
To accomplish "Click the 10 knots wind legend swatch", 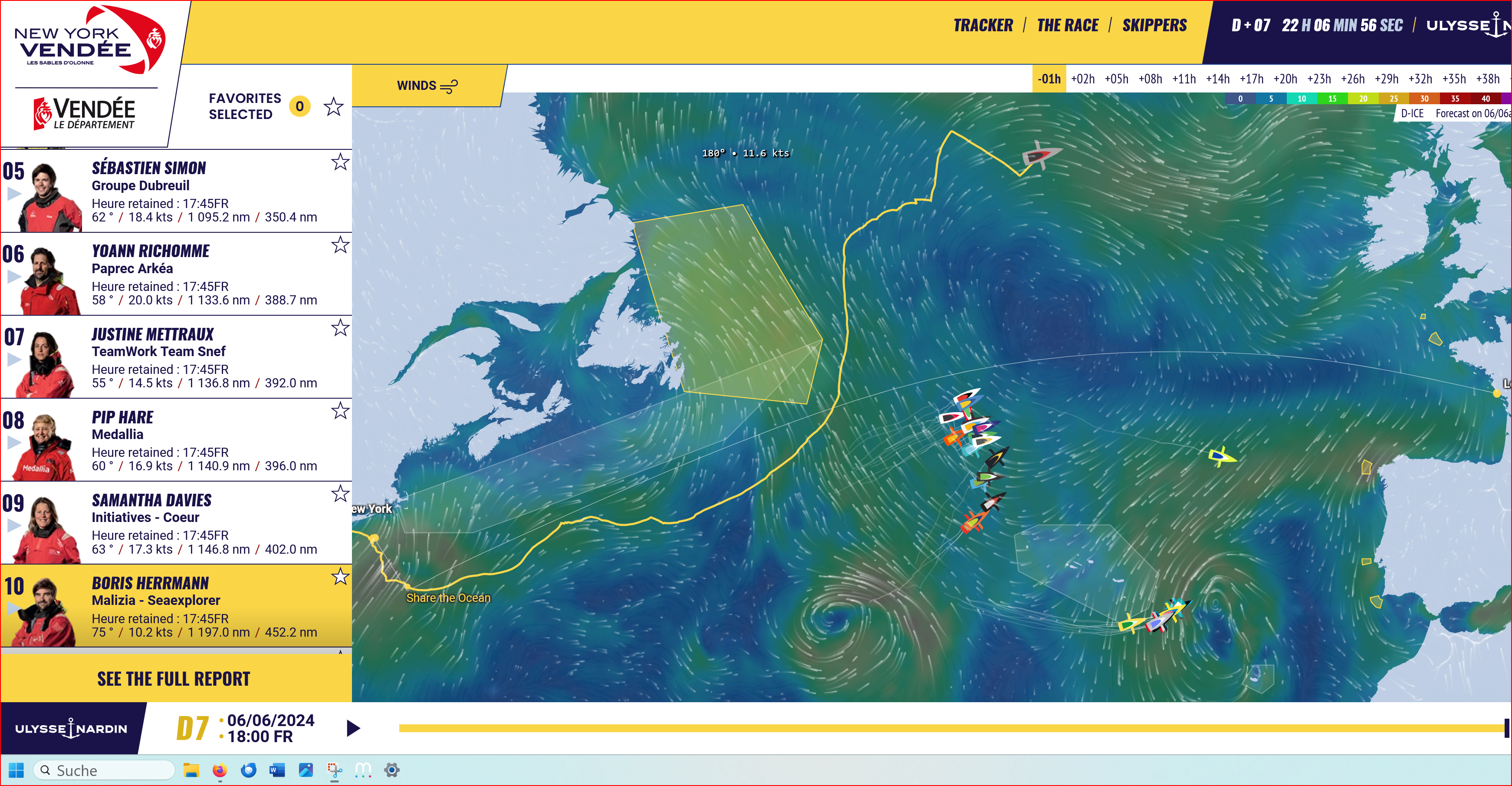I will 1301,99.
